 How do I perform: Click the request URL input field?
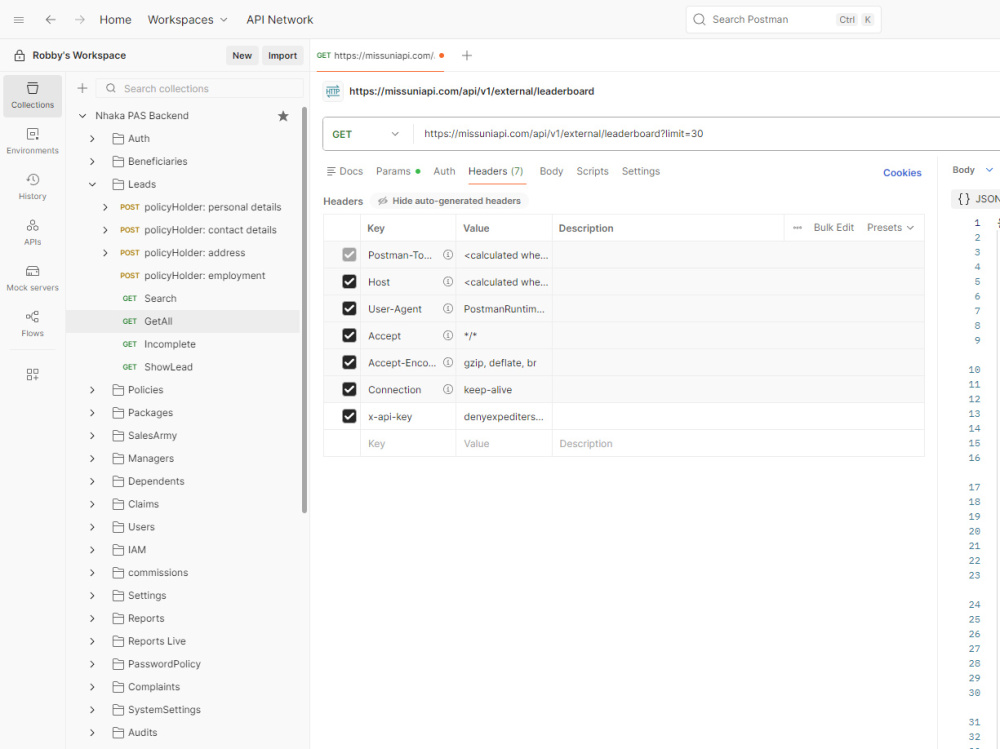(707, 134)
